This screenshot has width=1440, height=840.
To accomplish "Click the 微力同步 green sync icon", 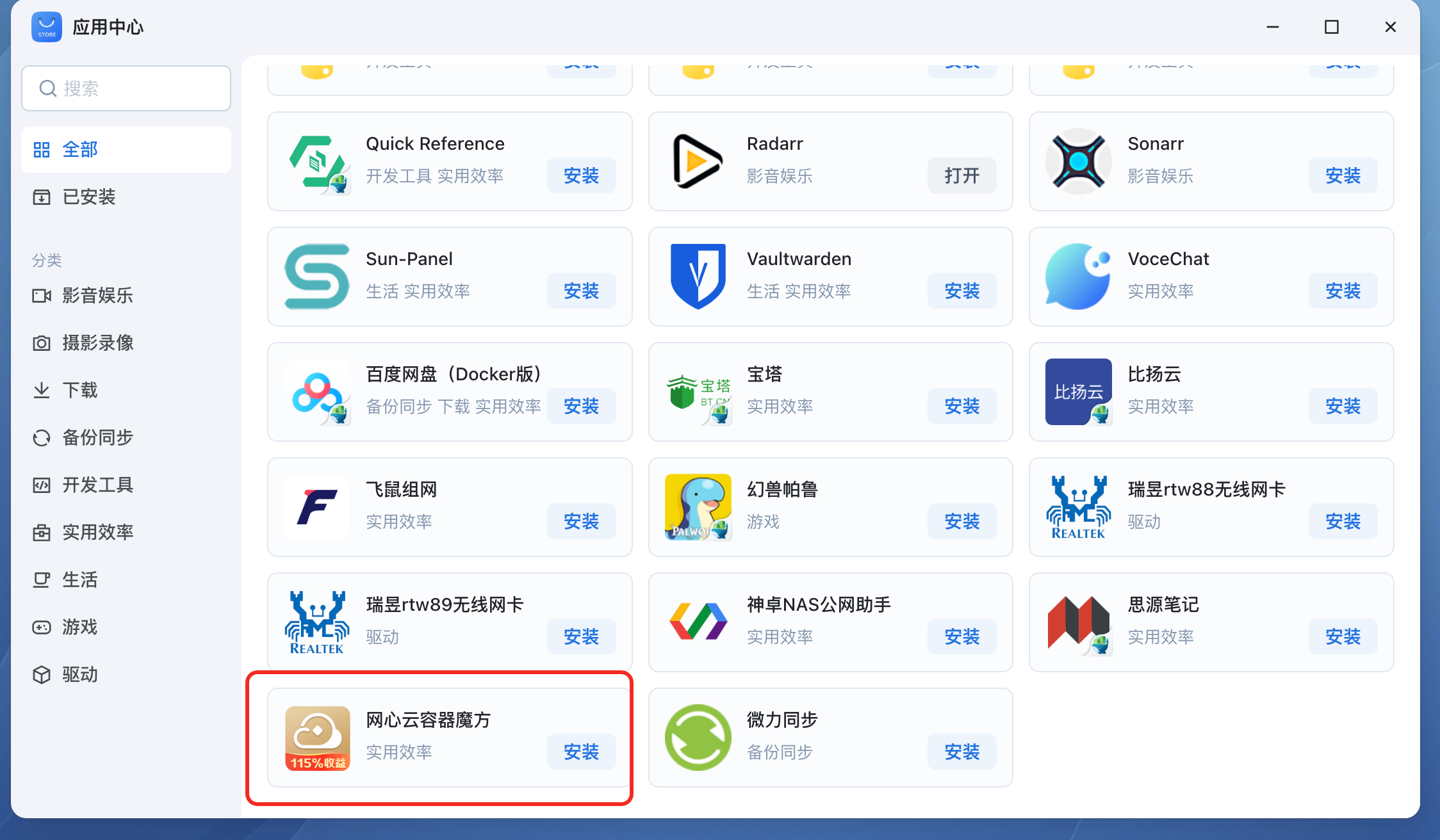I will pyautogui.click(x=698, y=738).
